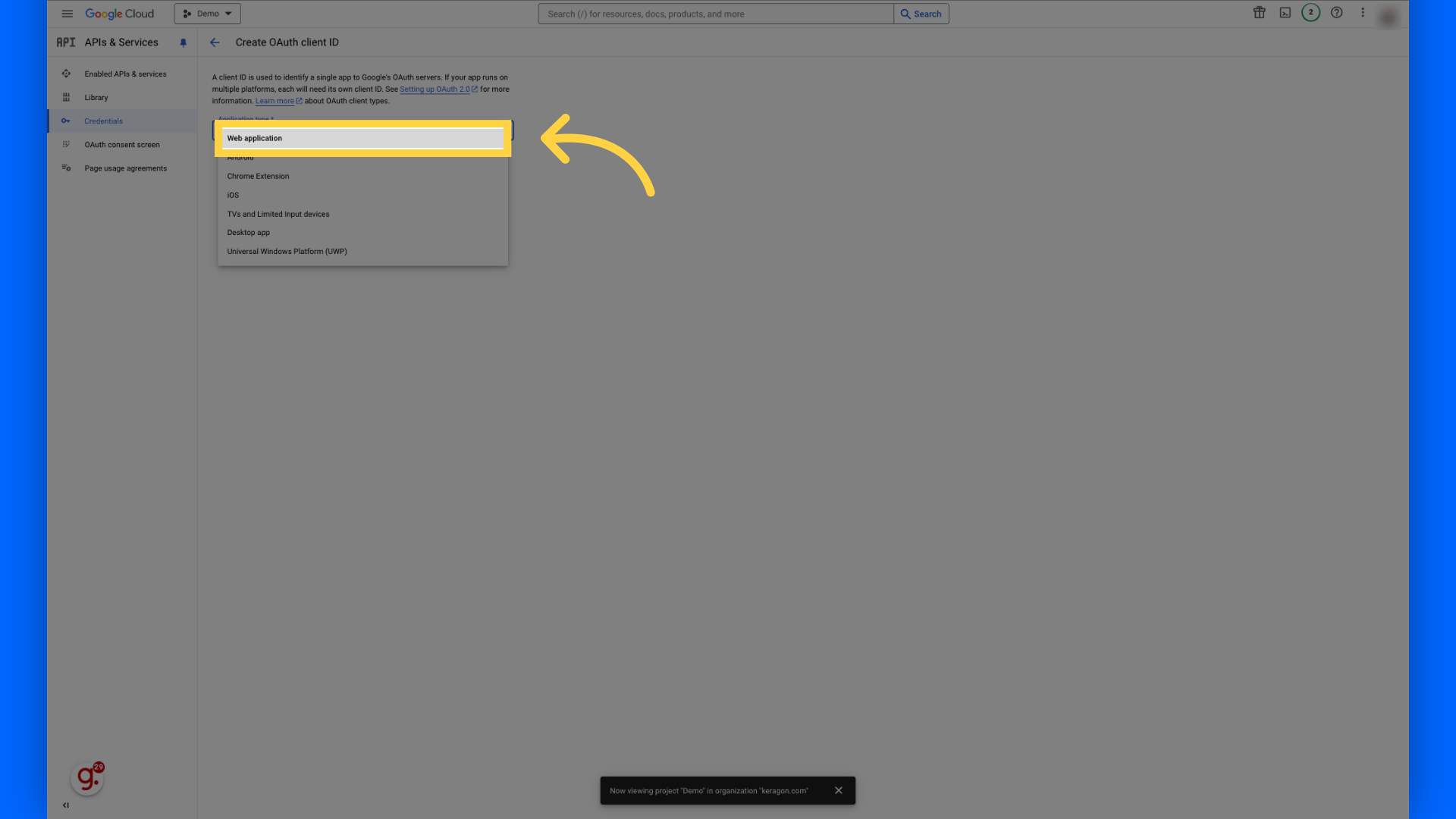The width and height of the screenshot is (1456, 819).
Task: Click the Learn more link
Action: [x=275, y=100]
